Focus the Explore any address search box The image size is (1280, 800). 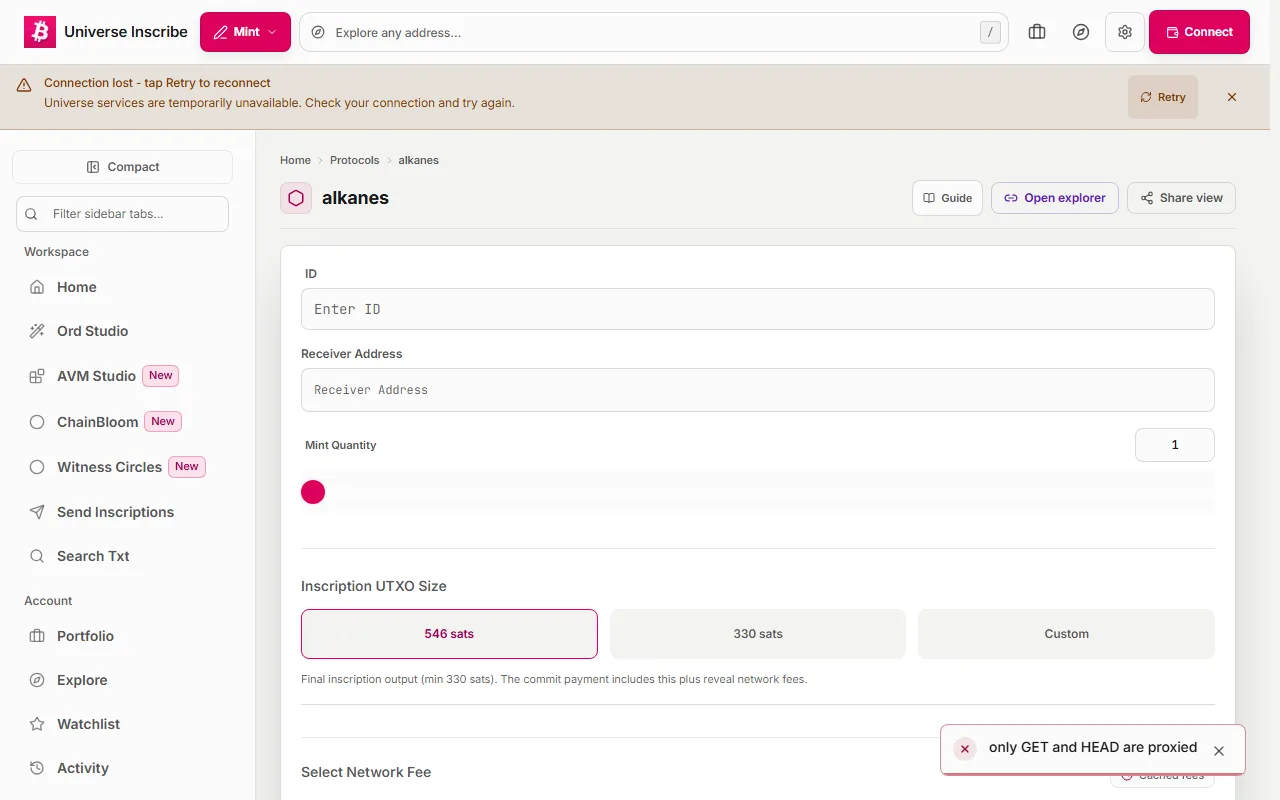(654, 32)
